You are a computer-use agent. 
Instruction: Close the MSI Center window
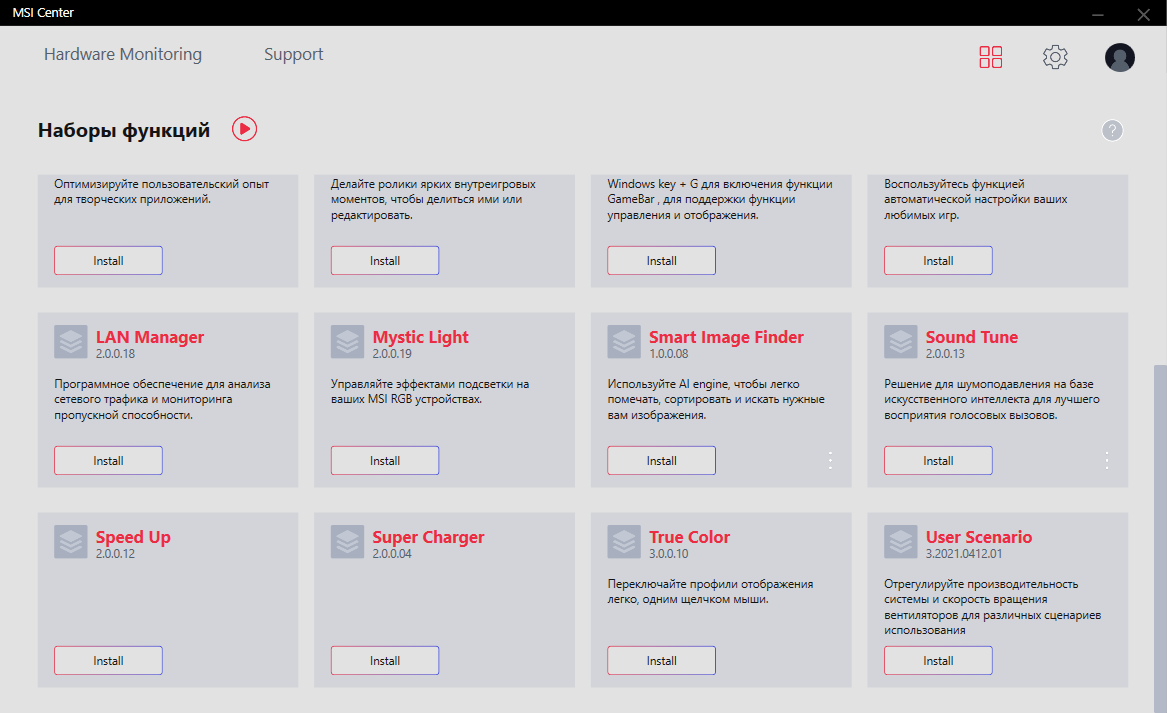[1143, 13]
